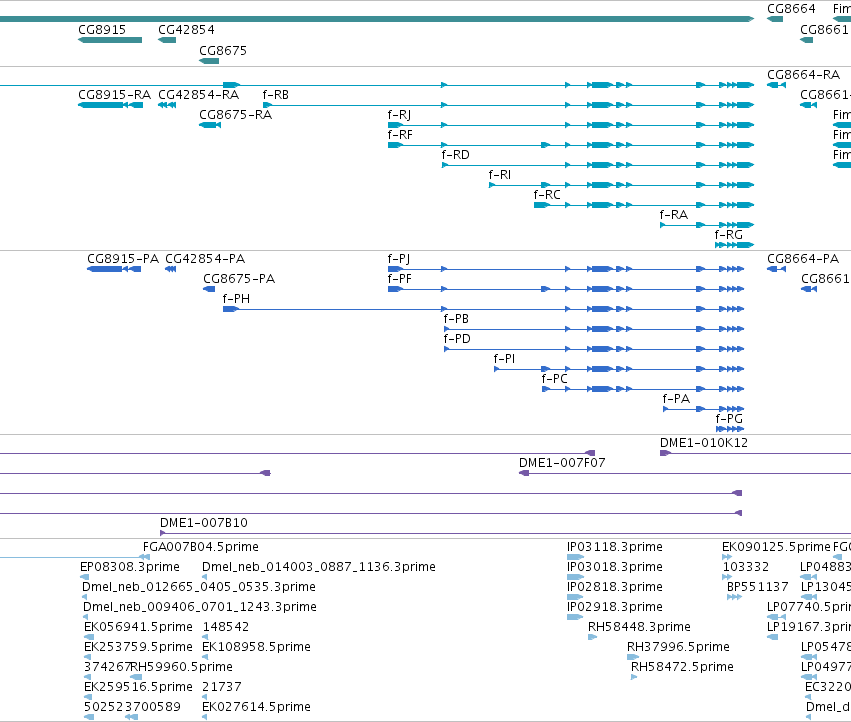Click transcript f-RG label
Viewport: 851px width, 722px height.
pos(728,235)
